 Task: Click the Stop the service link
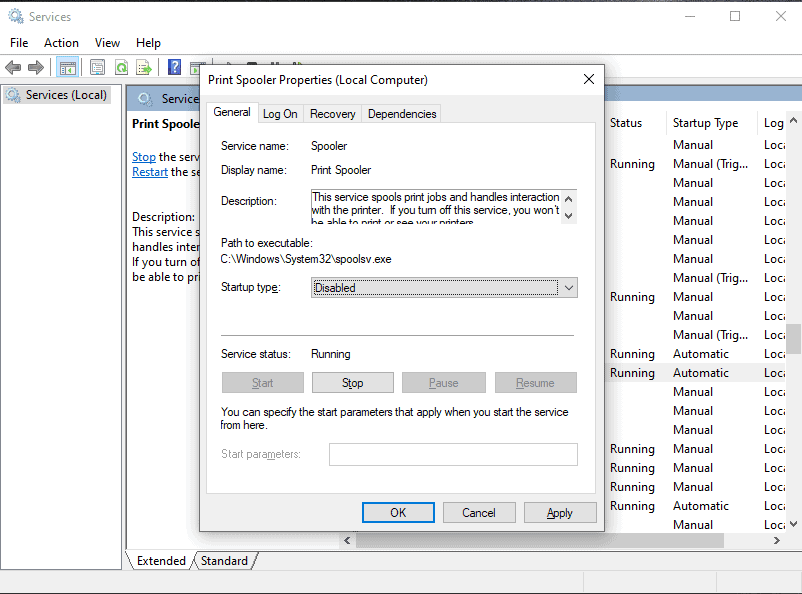pyautogui.click(x=144, y=157)
